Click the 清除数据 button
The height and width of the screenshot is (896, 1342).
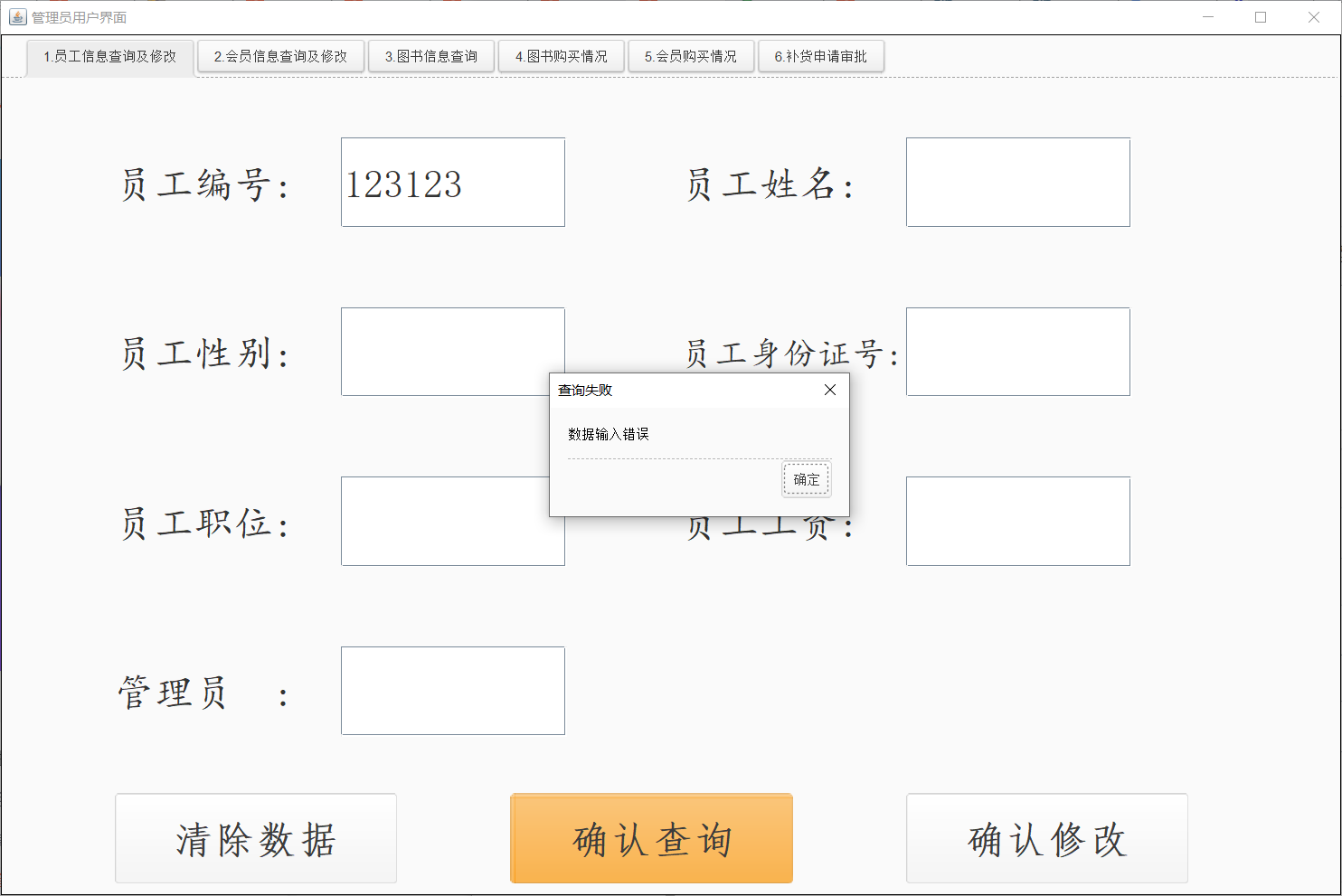coord(256,838)
